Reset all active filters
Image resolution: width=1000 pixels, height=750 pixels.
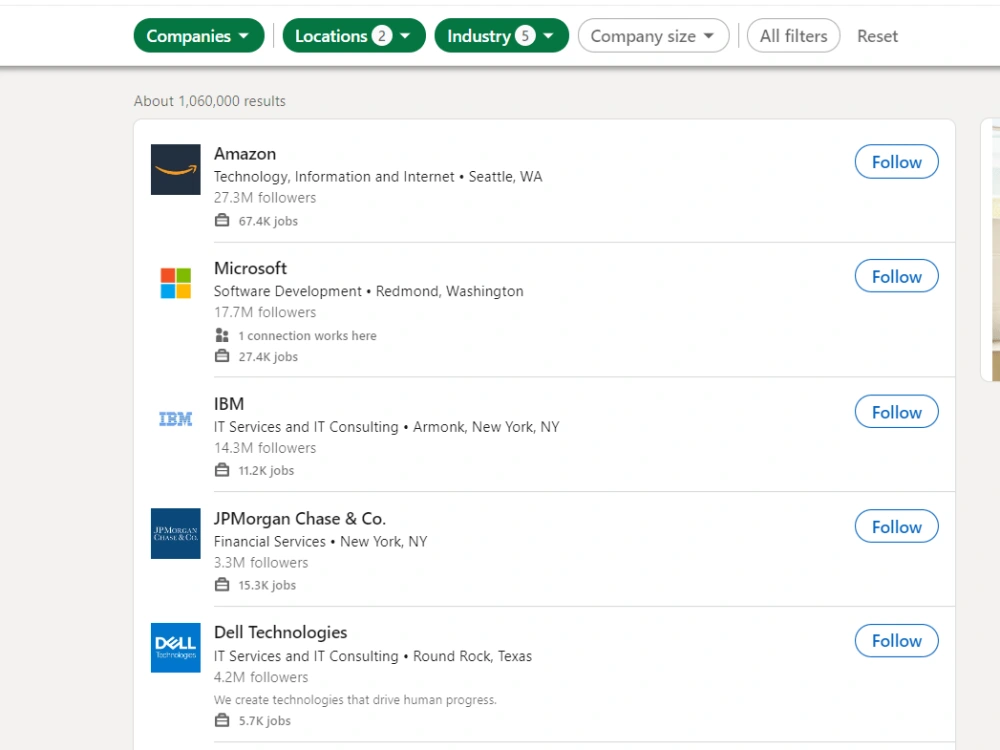877,35
